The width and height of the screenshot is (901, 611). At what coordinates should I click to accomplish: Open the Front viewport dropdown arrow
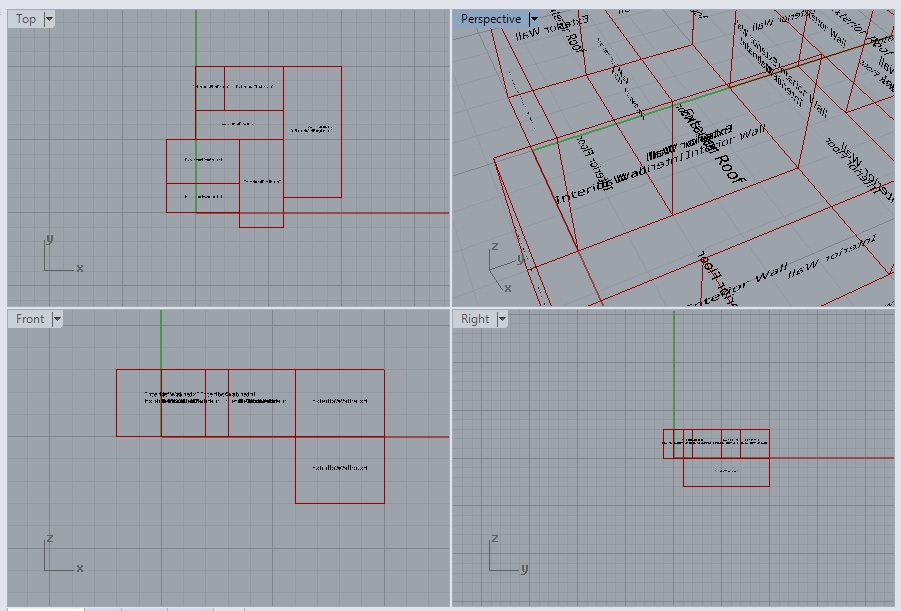tap(57, 319)
